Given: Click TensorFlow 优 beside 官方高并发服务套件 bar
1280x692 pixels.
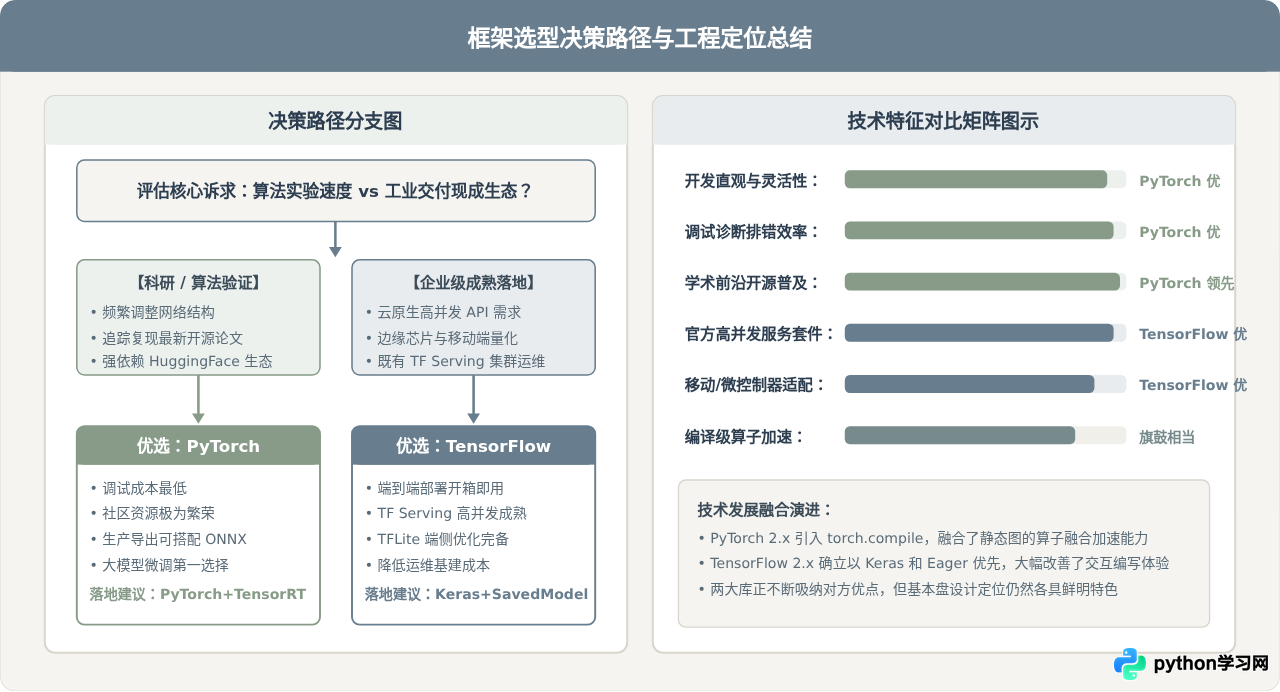Looking at the screenshot, I should pyautogui.click(x=1193, y=334).
